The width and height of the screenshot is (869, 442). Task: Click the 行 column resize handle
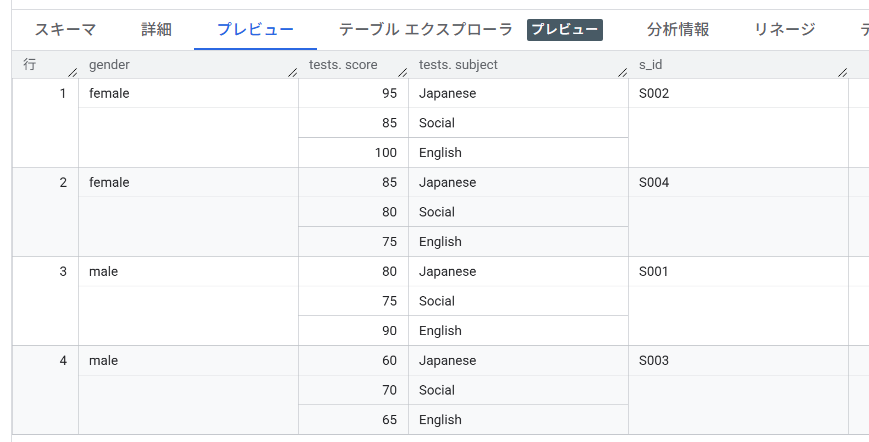coord(72,71)
